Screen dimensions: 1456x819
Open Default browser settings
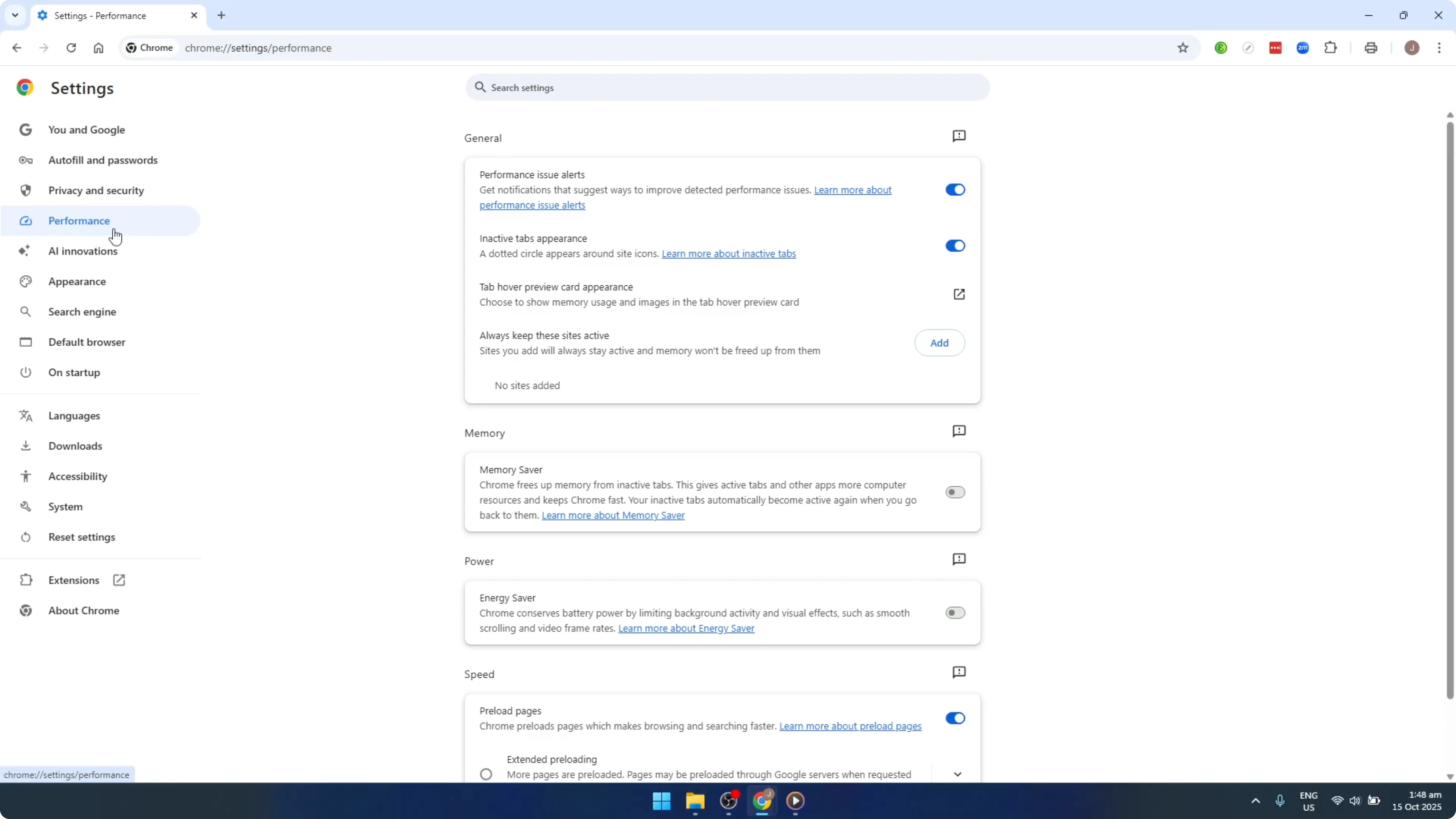point(100,342)
